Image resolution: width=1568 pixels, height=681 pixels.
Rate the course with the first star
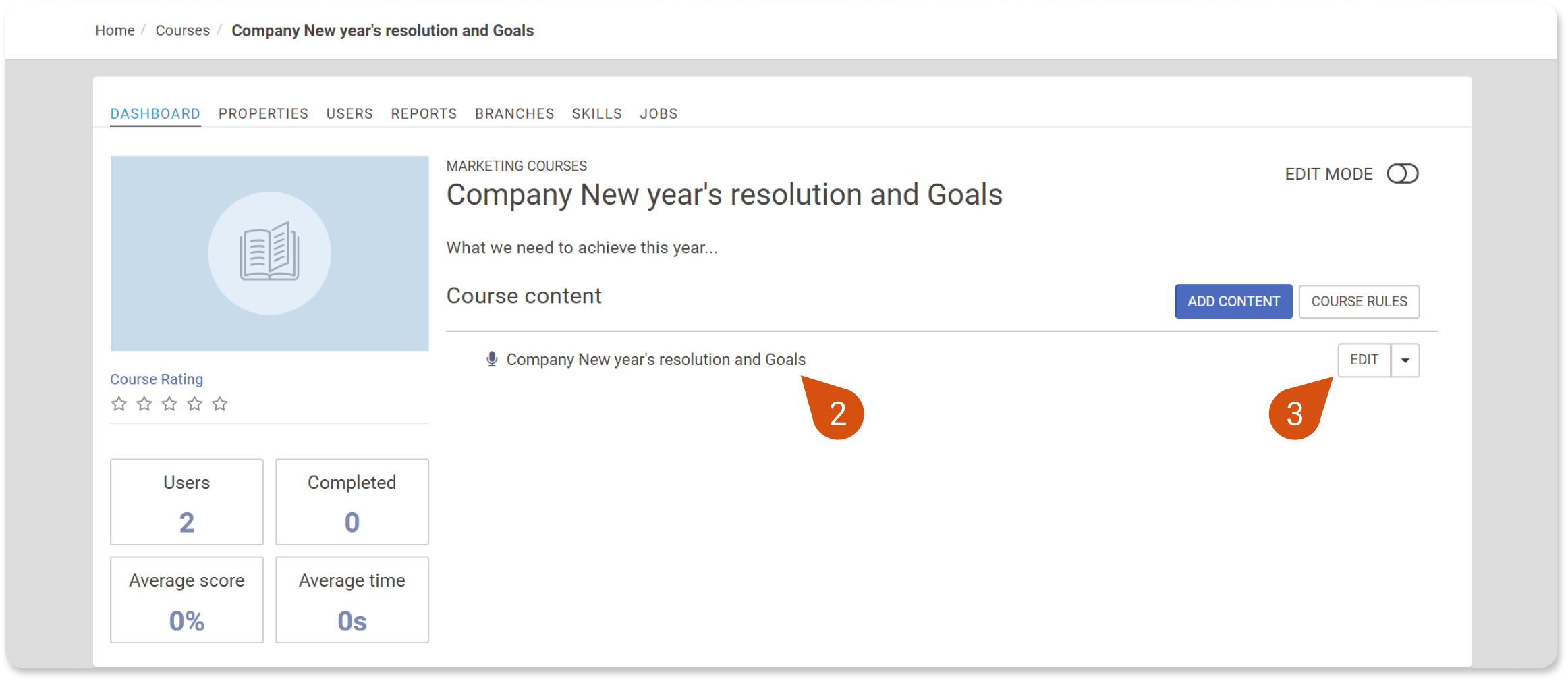pyautogui.click(x=119, y=404)
